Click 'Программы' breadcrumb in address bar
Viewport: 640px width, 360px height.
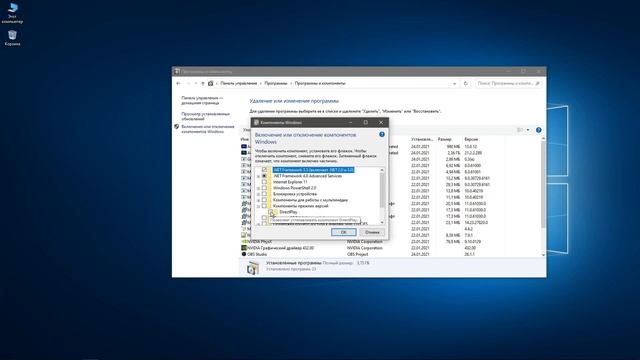coord(276,83)
